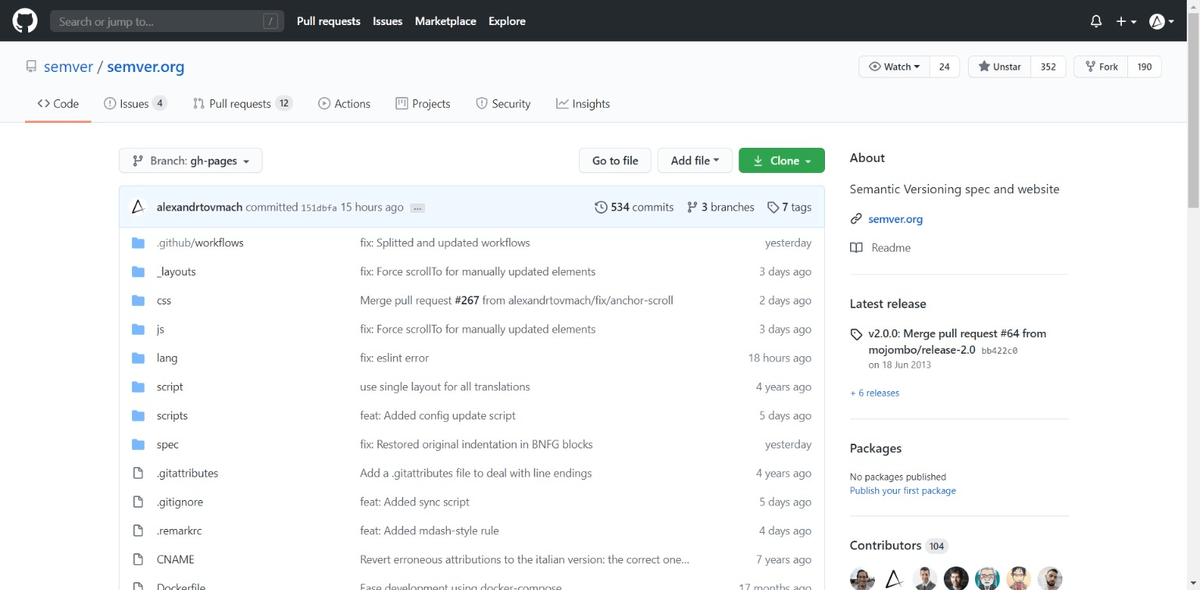1200x590 pixels.
Task: Go to Pull requests in top navigation
Action: click(328, 21)
